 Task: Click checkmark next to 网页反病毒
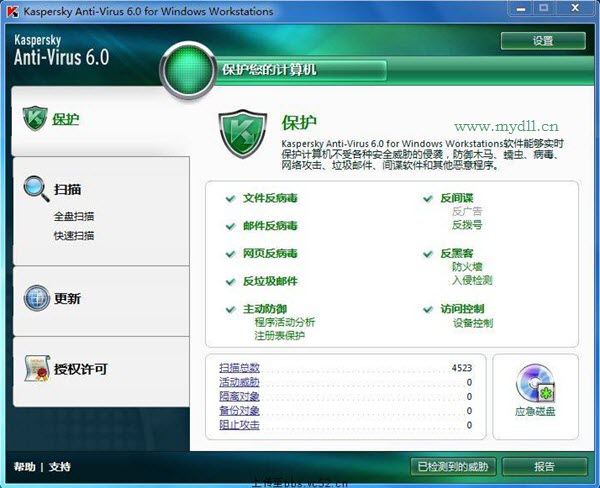tap(230, 254)
